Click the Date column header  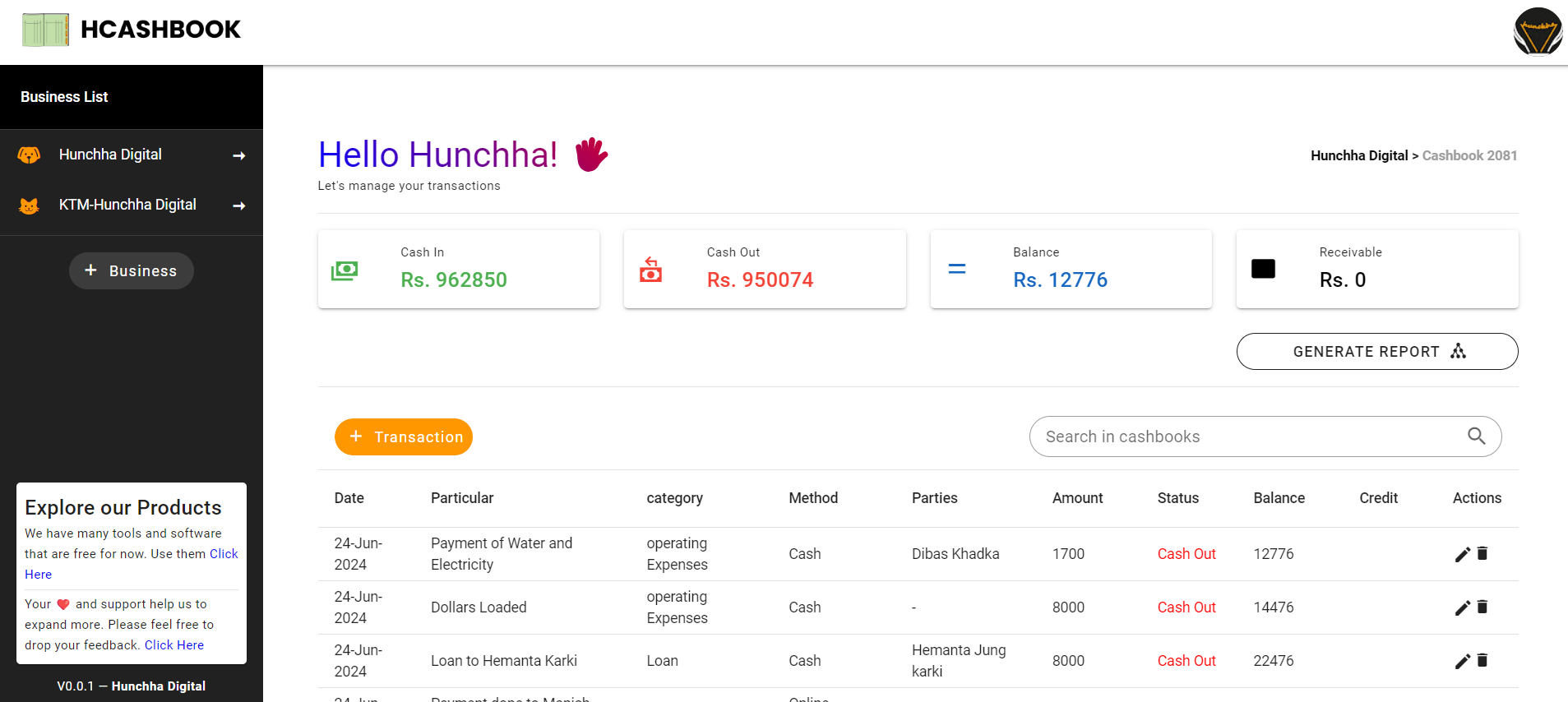(x=349, y=498)
